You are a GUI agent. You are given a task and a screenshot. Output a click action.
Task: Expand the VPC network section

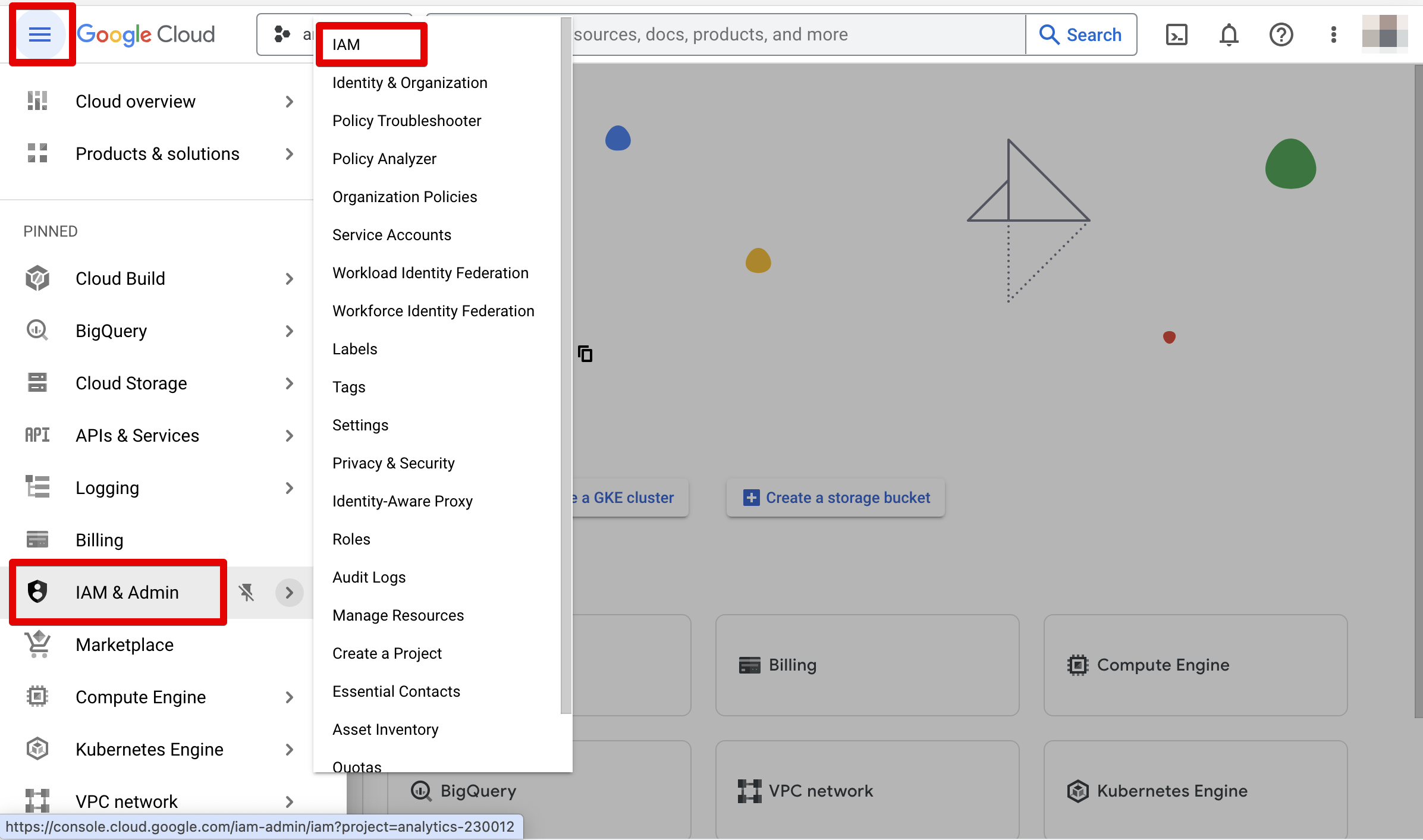tap(290, 801)
